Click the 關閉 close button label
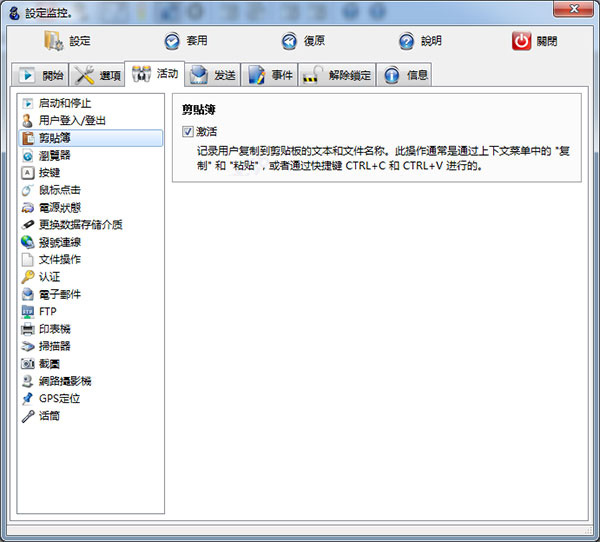 pyautogui.click(x=547, y=41)
